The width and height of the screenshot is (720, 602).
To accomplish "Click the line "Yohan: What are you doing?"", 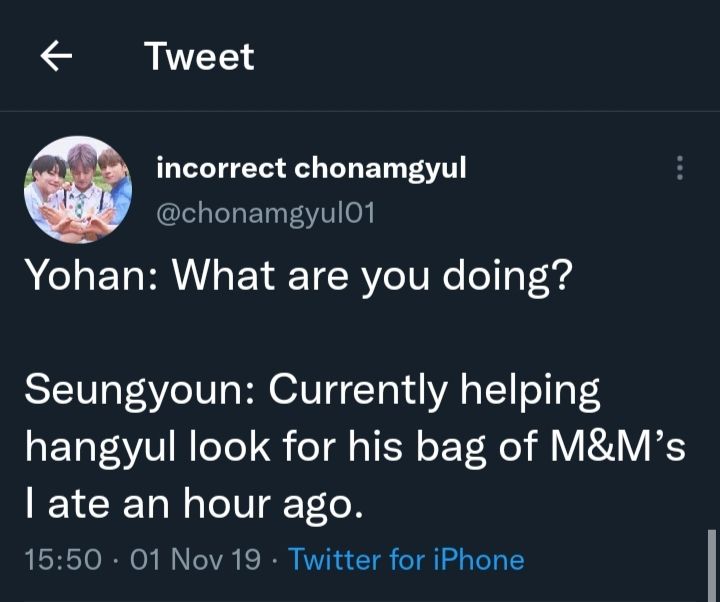I will coord(298,278).
